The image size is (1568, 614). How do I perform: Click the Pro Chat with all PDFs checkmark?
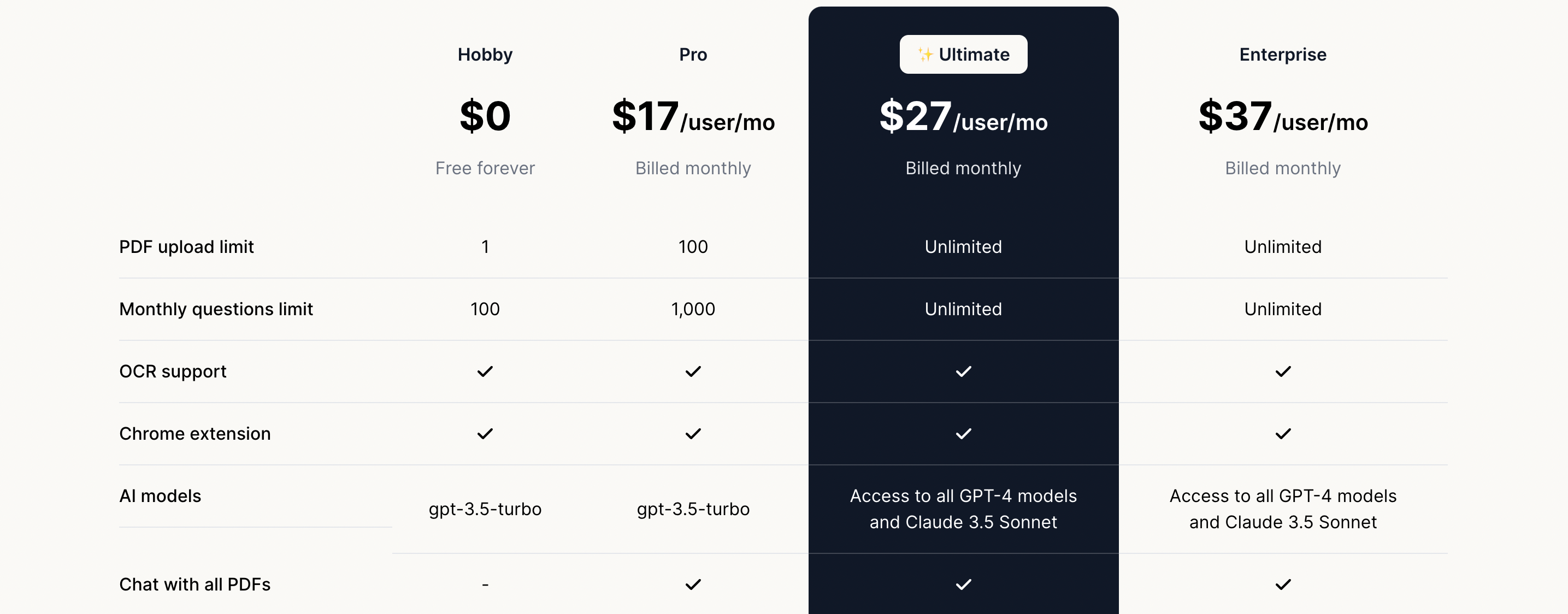tap(693, 584)
